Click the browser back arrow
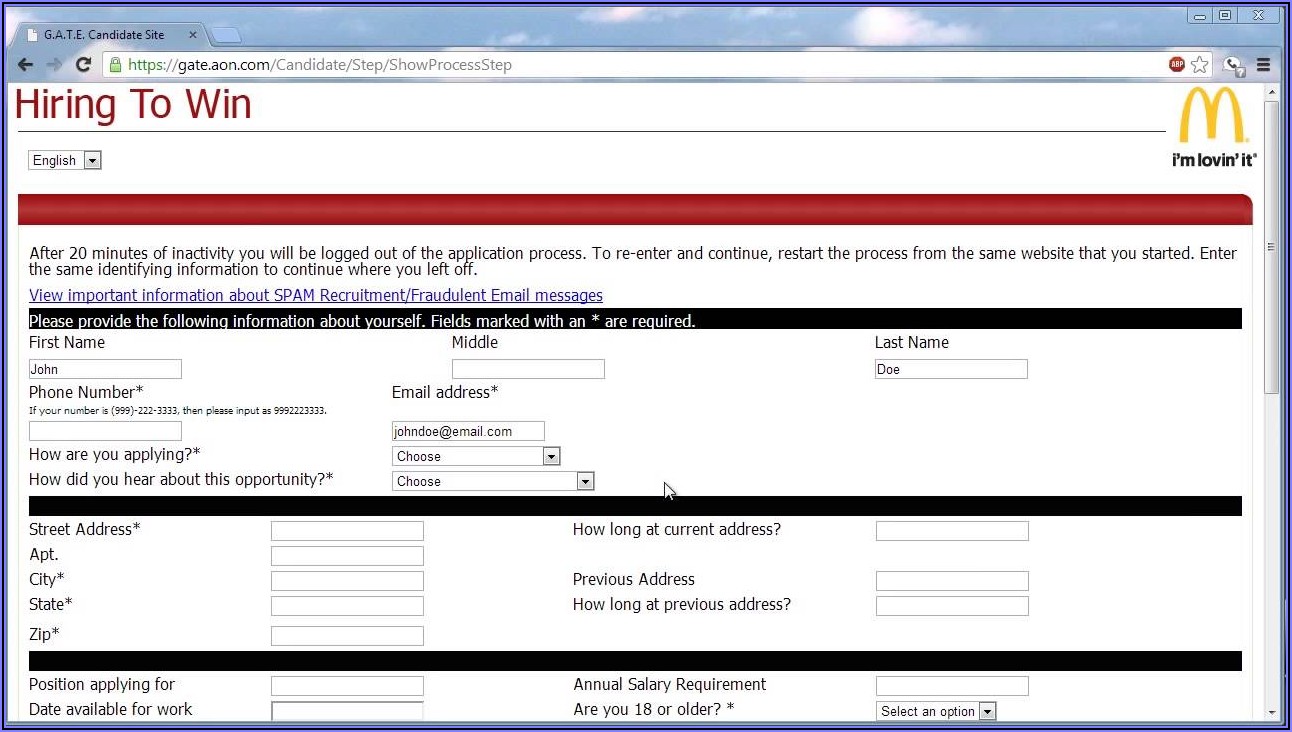This screenshot has width=1292, height=732. coord(25,65)
